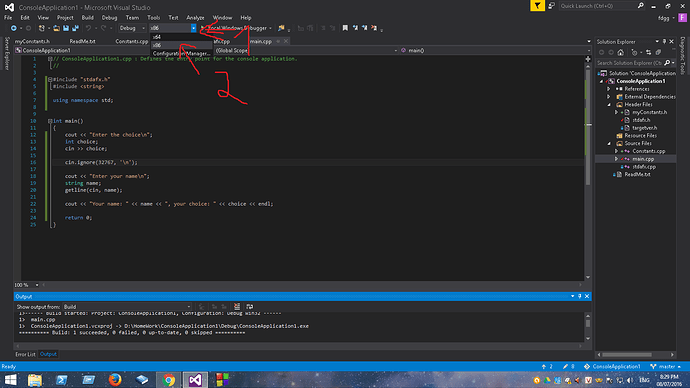Toggle word wrap in Output panel
Screen dimensions: 690x388
pyautogui.click(x=250, y=307)
